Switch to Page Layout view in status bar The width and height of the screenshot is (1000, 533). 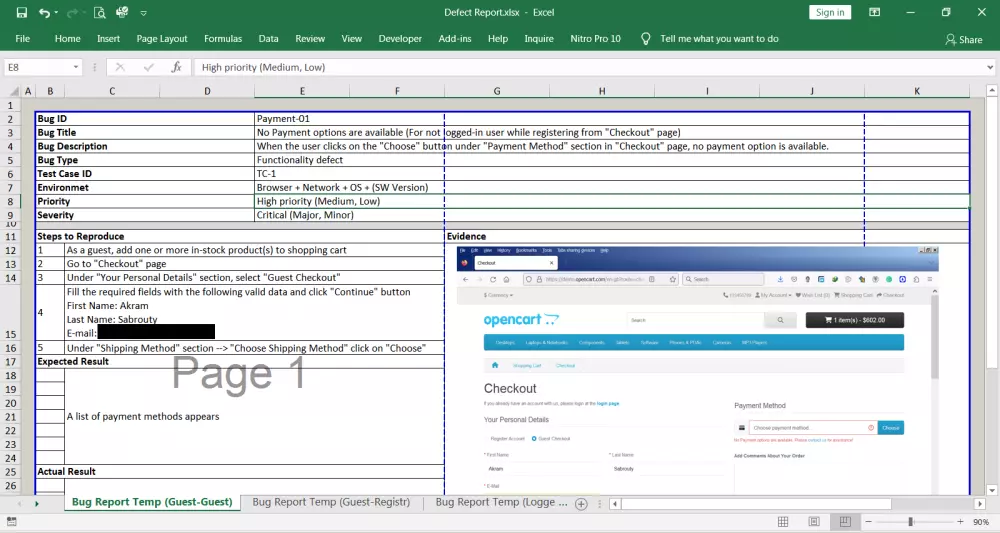pos(814,522)
